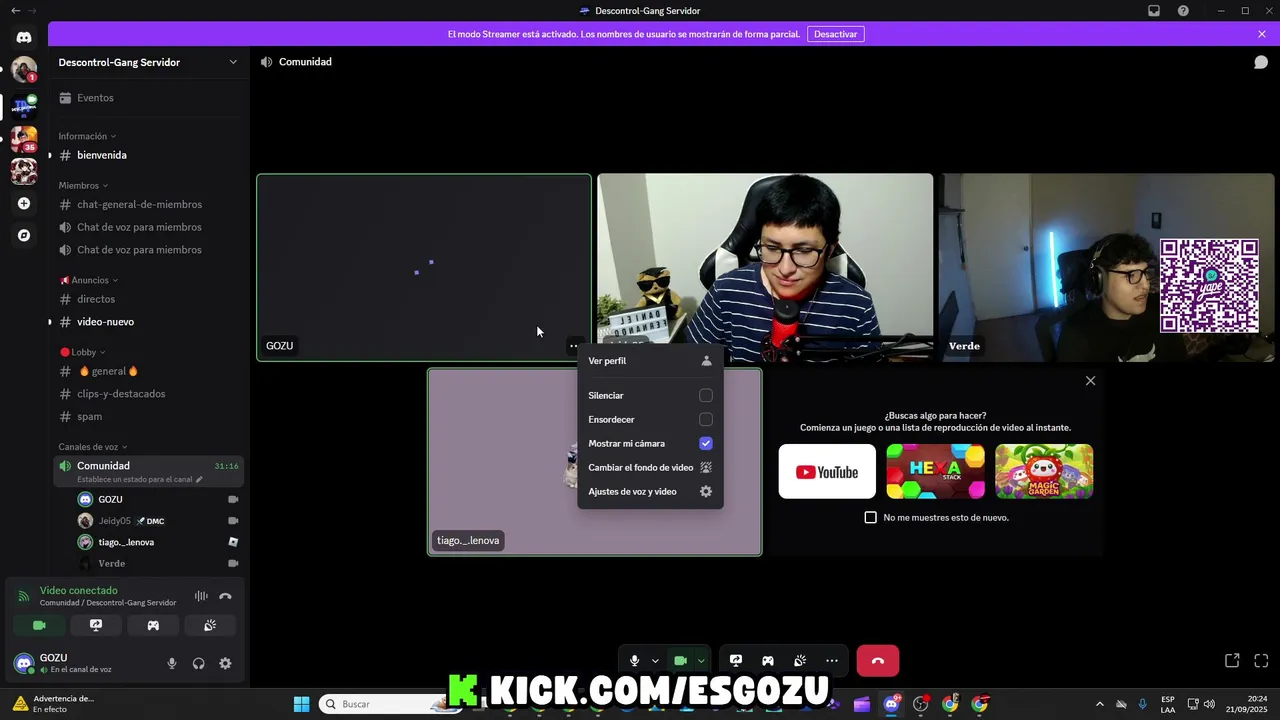Collapse the Miembros category
This screenshot has height=720, width=1280.
coord(83,185)
